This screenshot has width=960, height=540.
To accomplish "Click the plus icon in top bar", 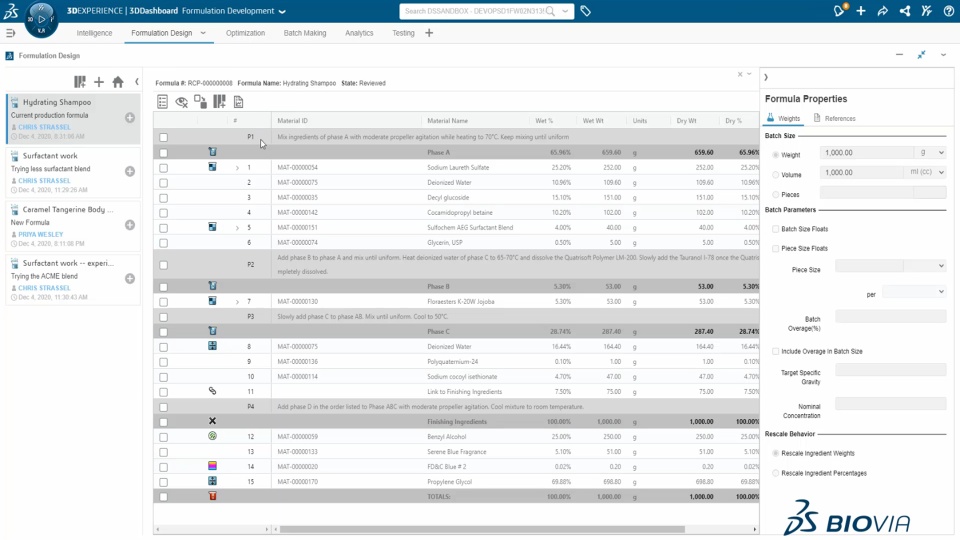I will coord(861,11).
